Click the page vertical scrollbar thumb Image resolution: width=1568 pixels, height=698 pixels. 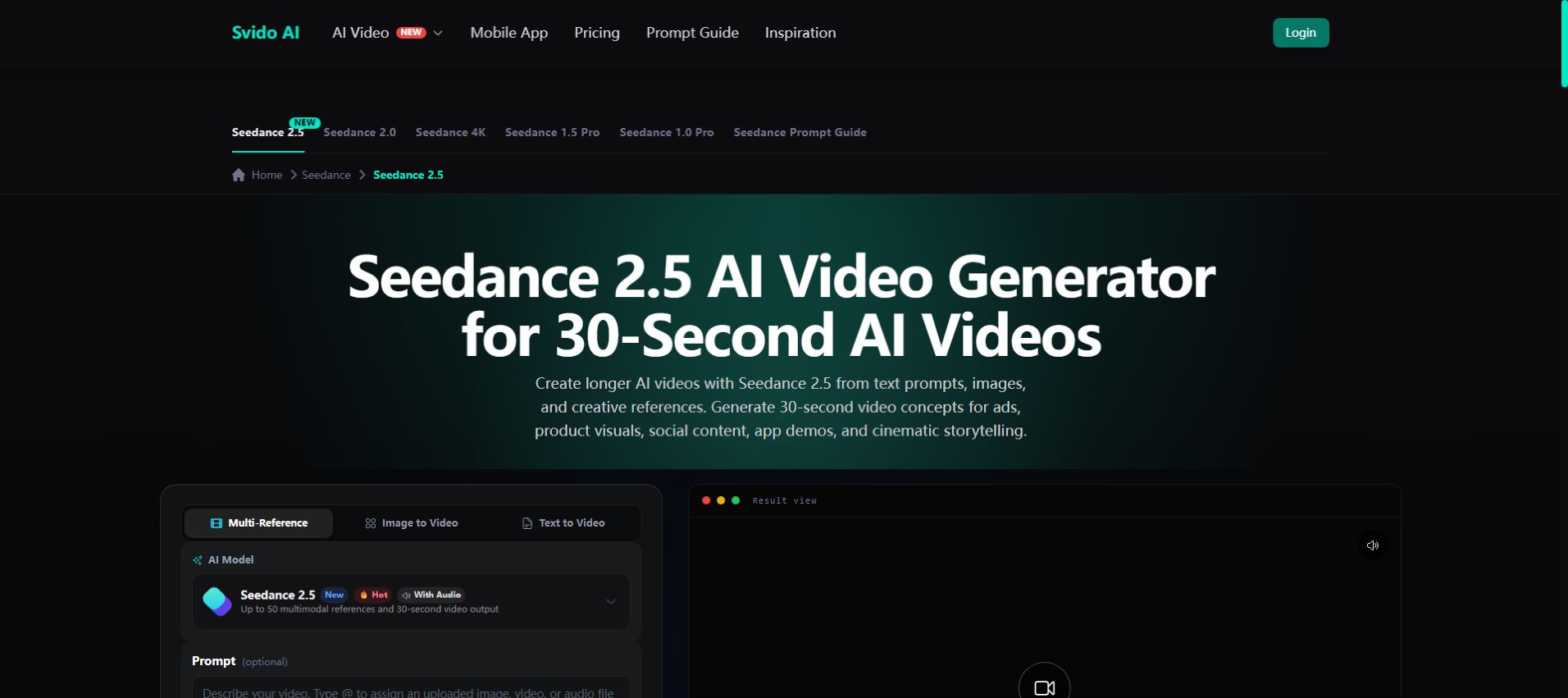pos(1564,43)
